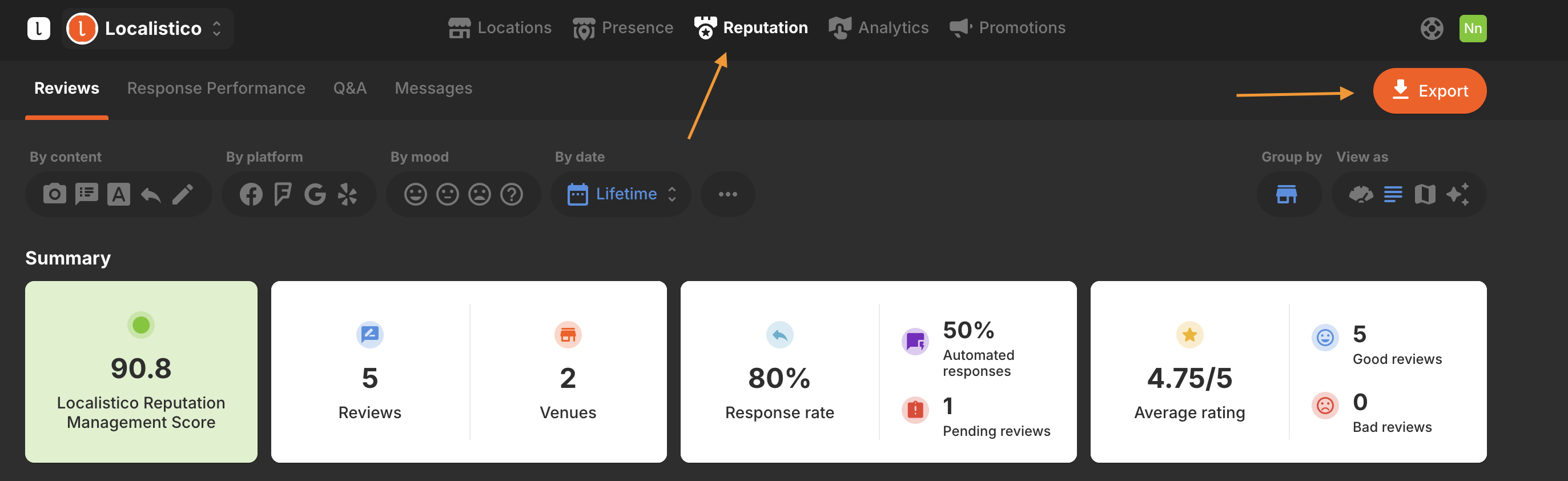Filter reviews by Yelp platform
The height and width of the screenshot is (481, 1568).
[347, 194]
